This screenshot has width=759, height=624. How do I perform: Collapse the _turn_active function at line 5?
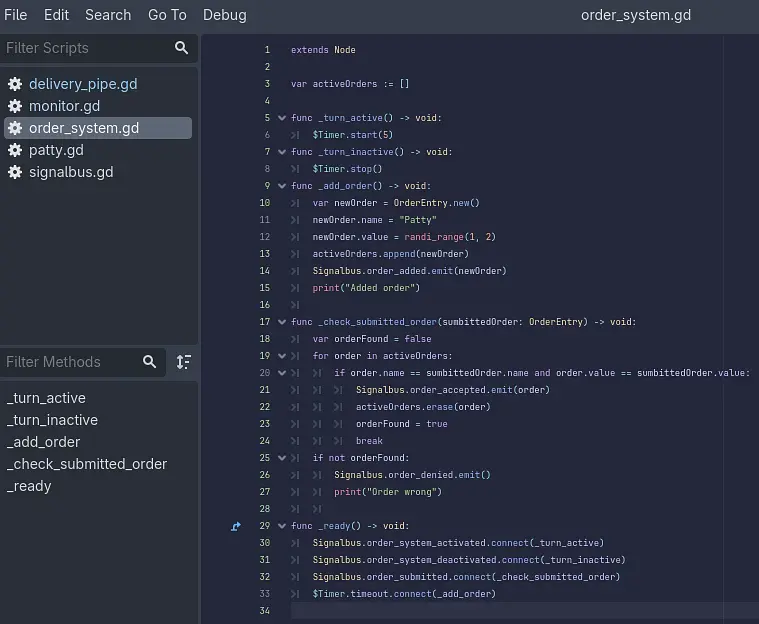(x=282, y=118)
